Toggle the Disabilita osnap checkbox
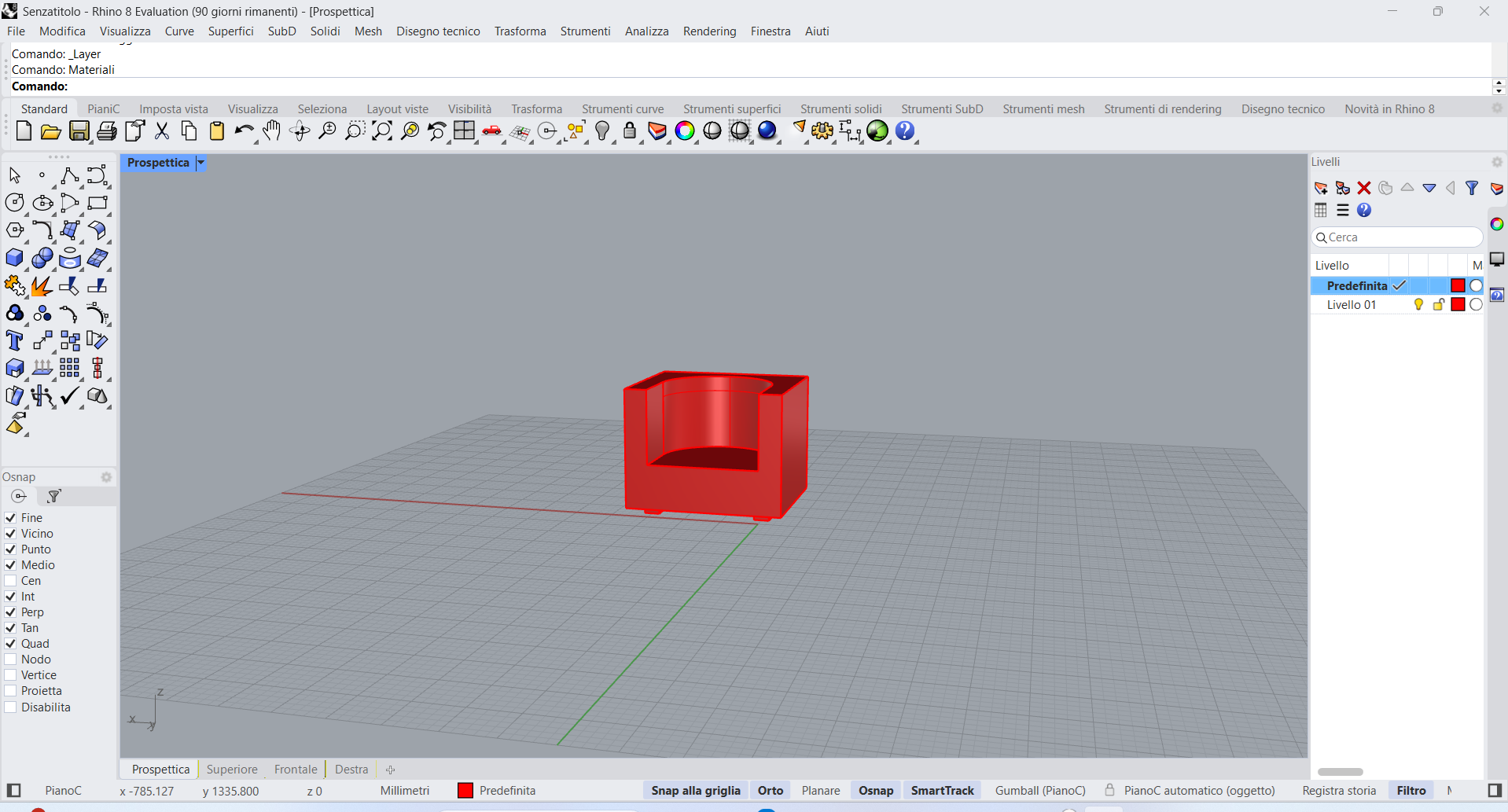This screenshot has width=1508, height=812. 11,707
